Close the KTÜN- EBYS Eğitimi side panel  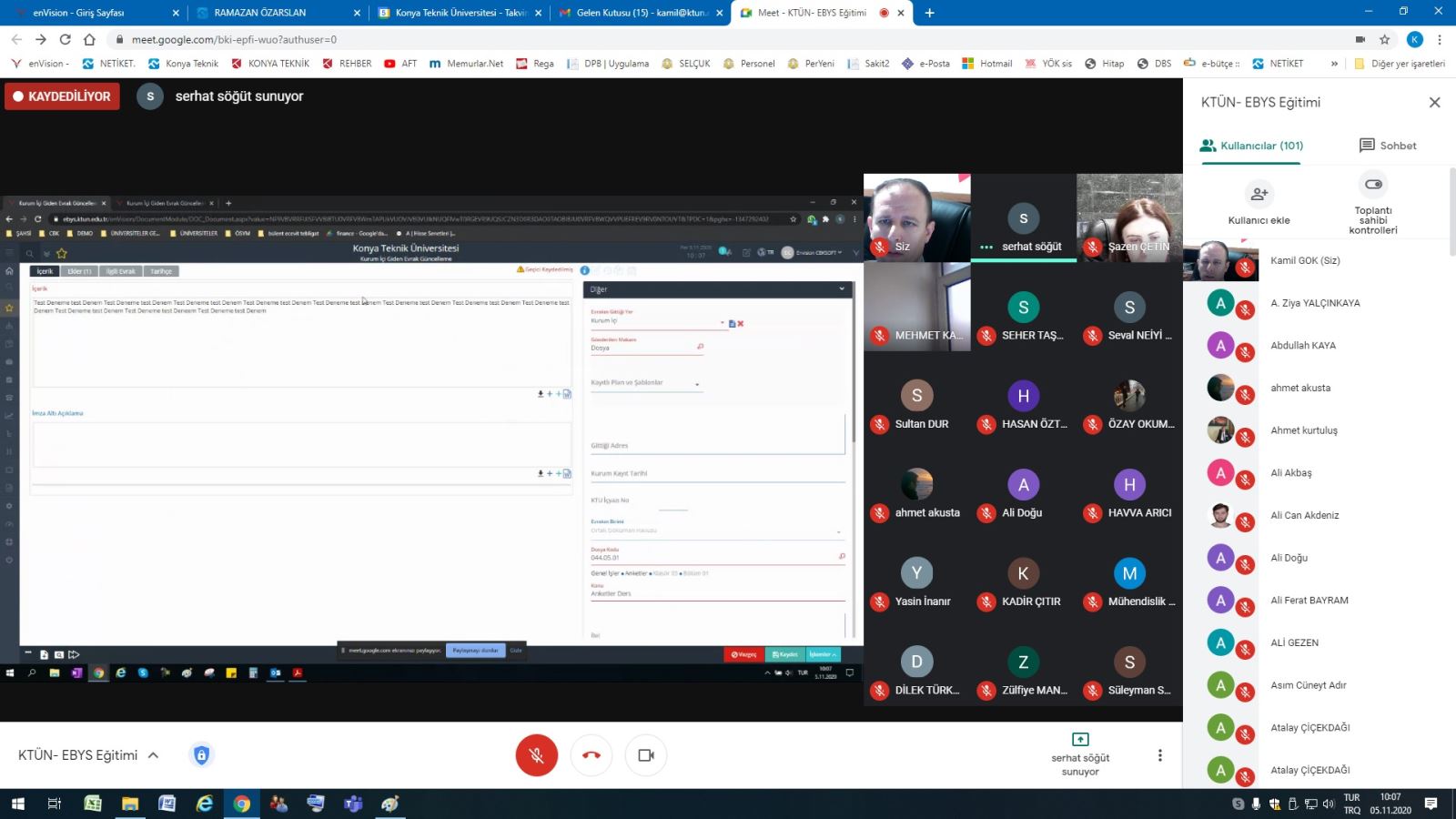(x=1434, y=103)
